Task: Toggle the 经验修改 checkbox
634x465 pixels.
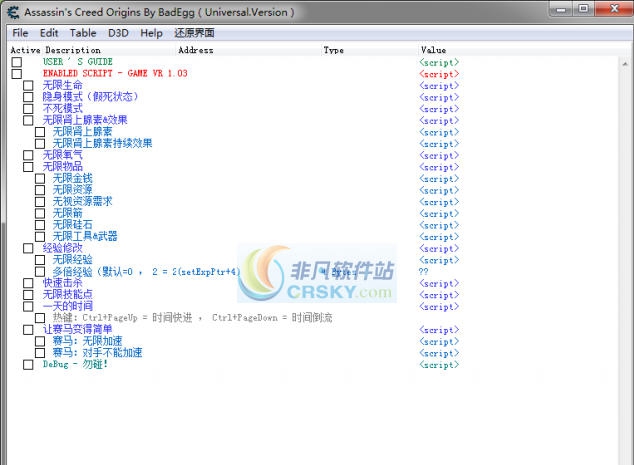Action: click(x=28, y=248)
